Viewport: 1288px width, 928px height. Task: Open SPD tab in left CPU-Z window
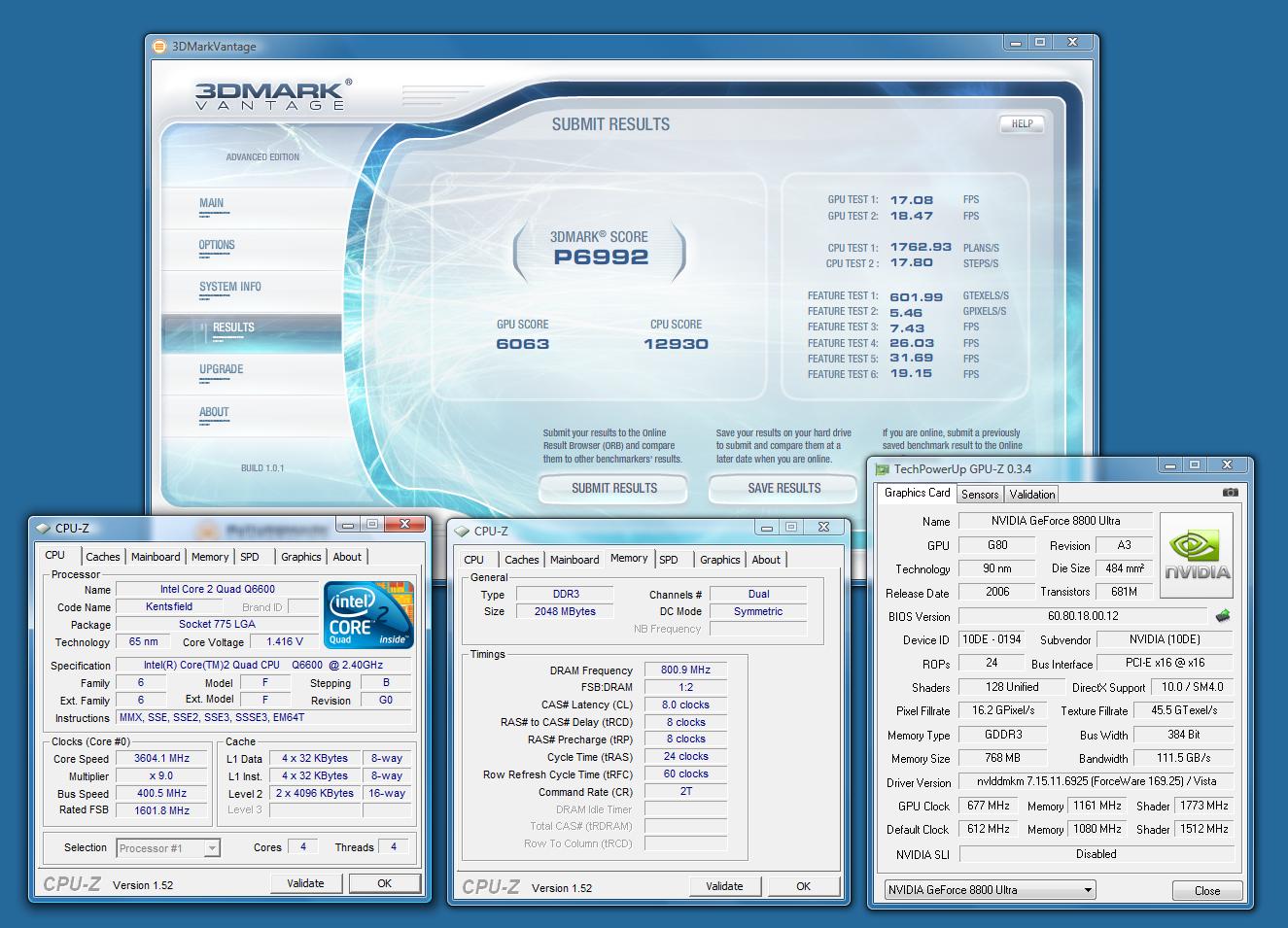coord(250,557)
